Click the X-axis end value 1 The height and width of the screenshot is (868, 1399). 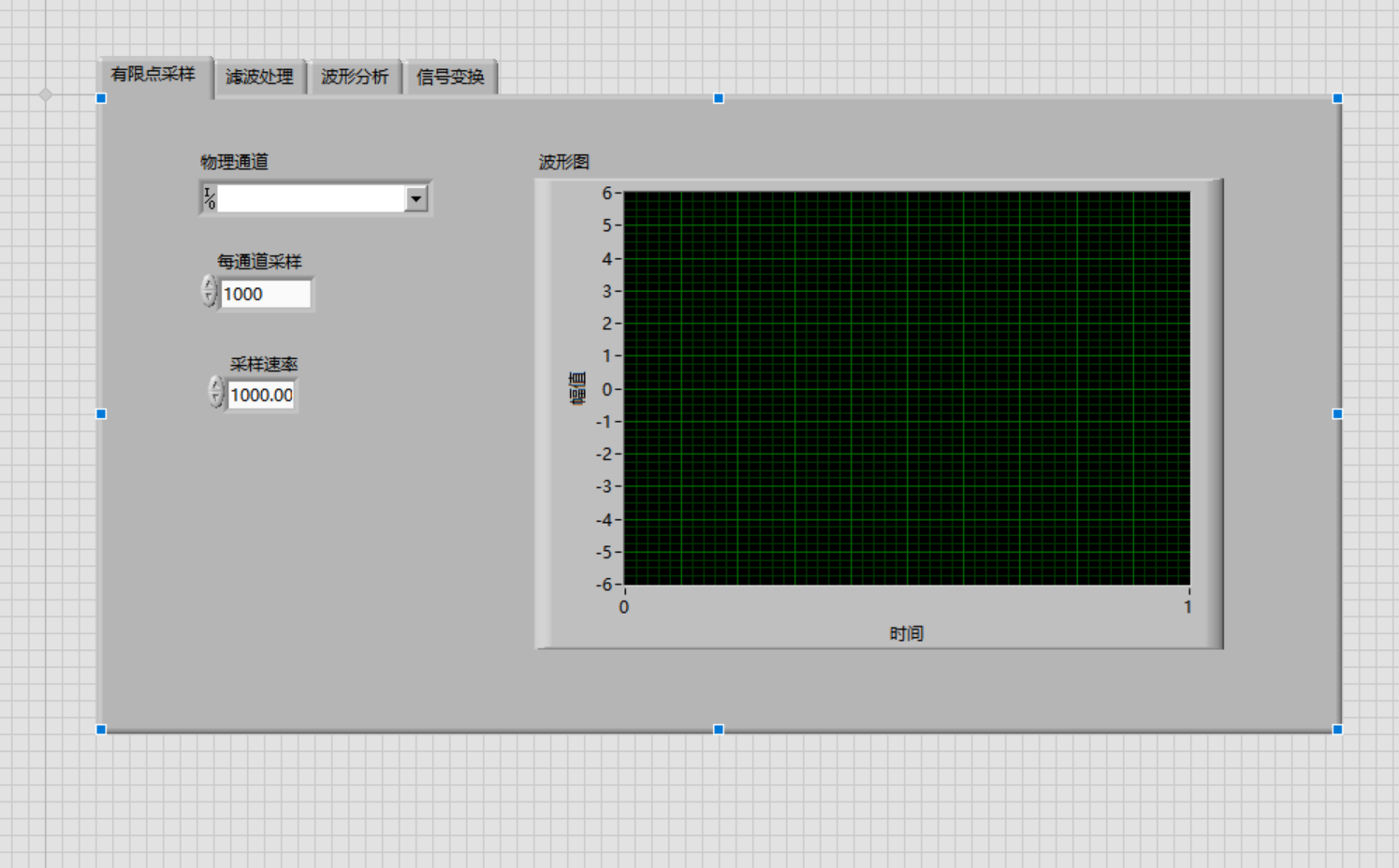[1188, 607]
